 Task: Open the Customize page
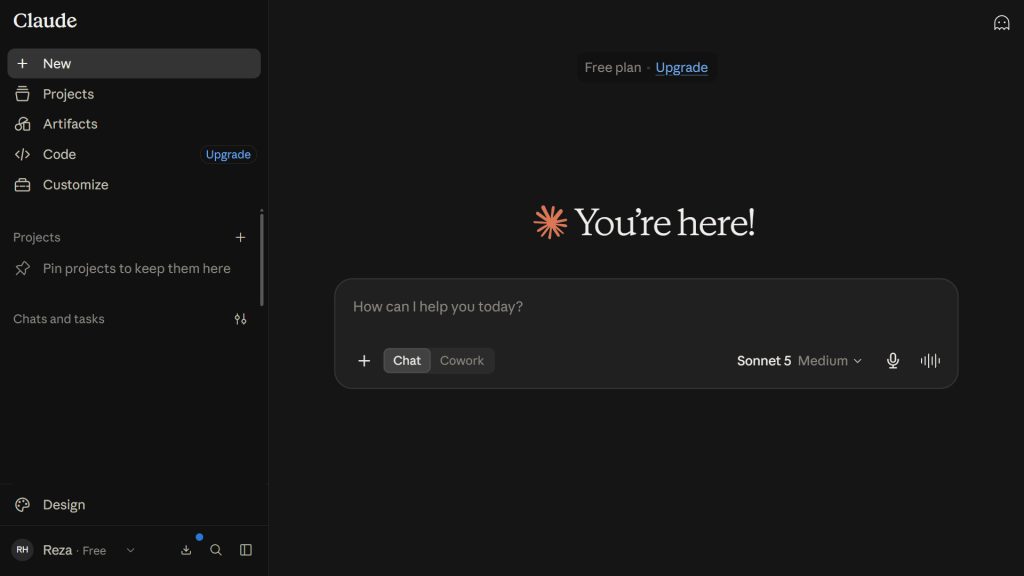pos(134,185)
